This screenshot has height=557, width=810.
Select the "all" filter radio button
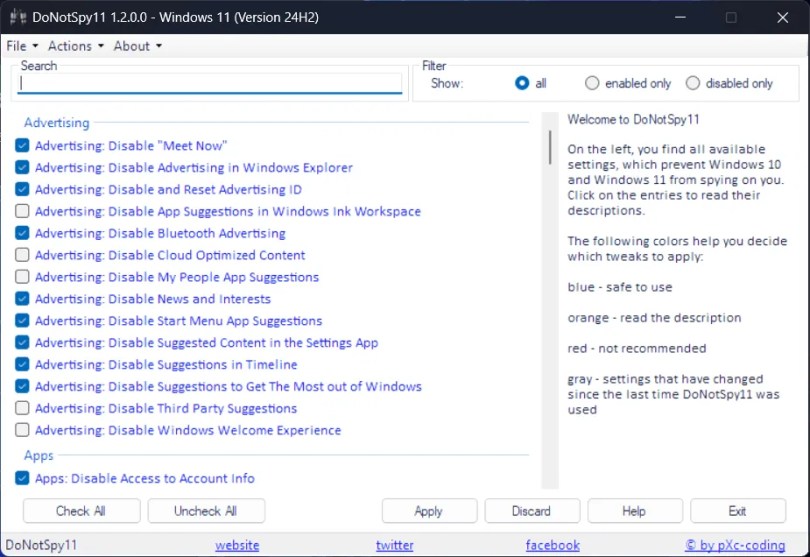click(x=522, y=83)
